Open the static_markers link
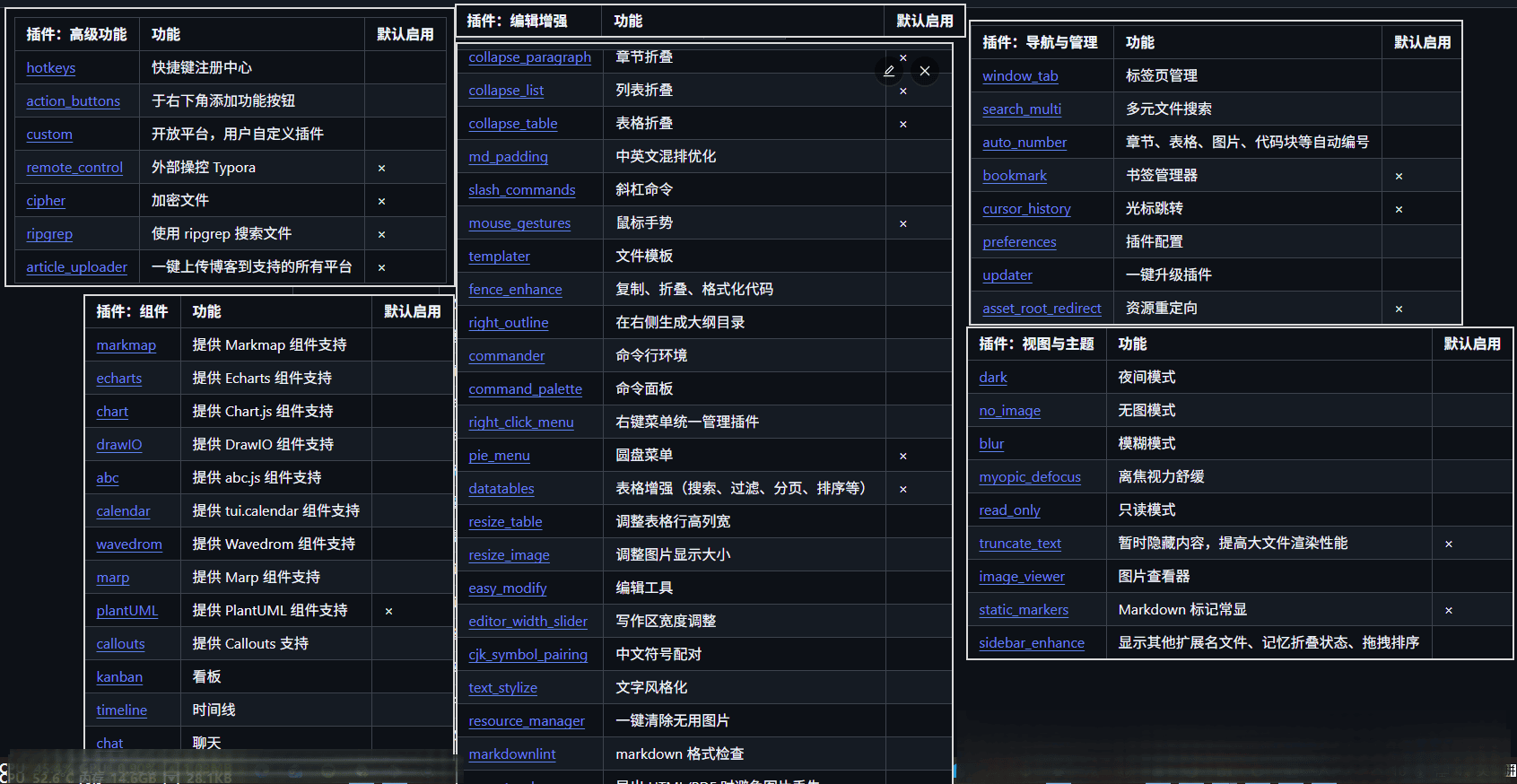Image resolution: width=1517 pixels, height=784 pixels. 1024,610
